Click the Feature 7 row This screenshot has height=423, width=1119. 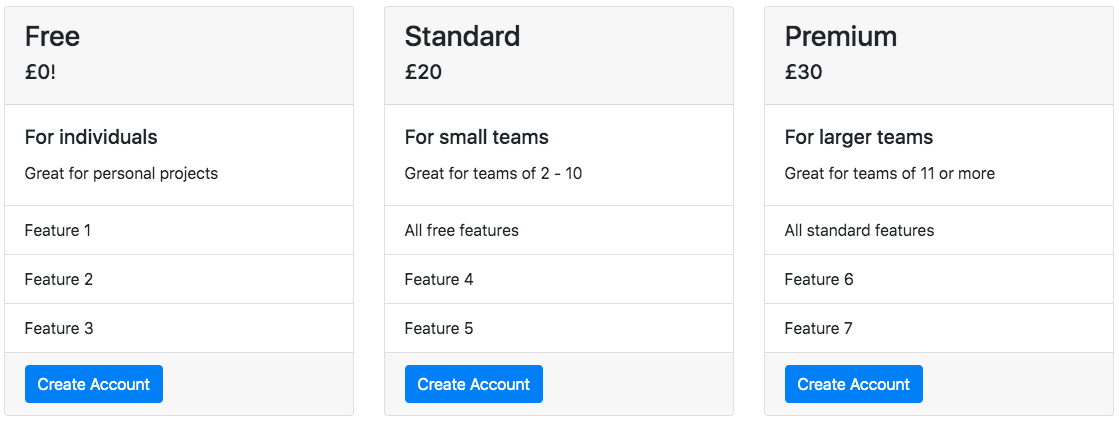(x=819, y=328)
